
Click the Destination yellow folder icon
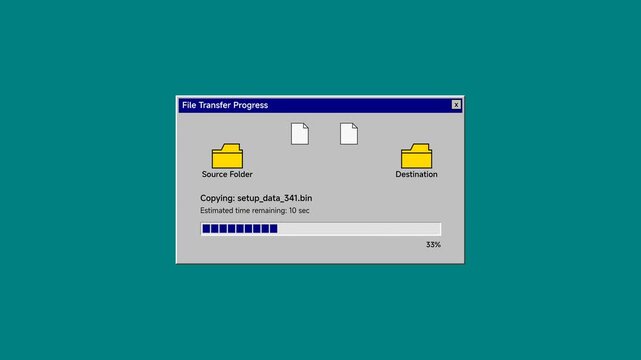[x=416, y=156]
